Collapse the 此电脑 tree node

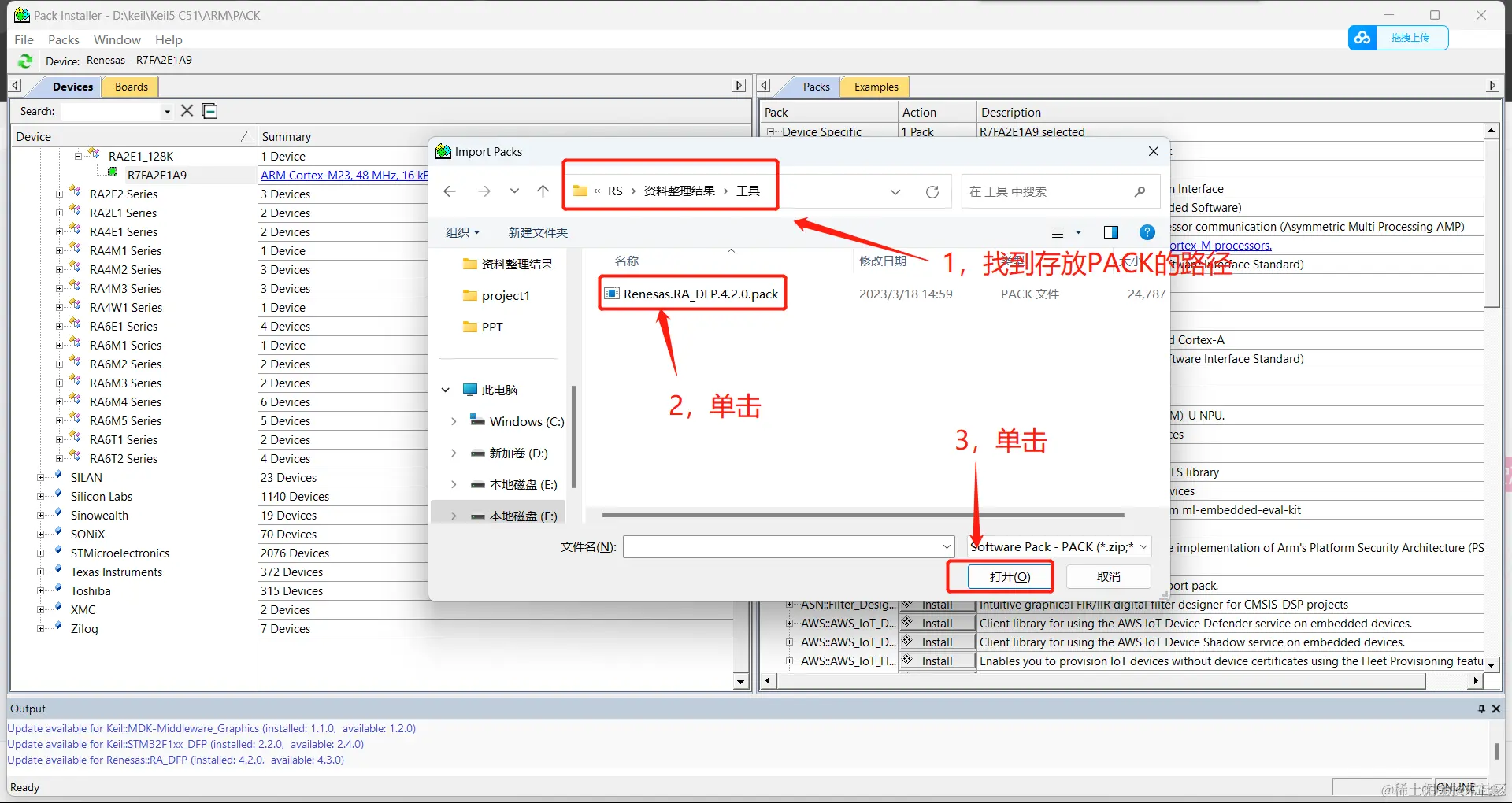446,390
